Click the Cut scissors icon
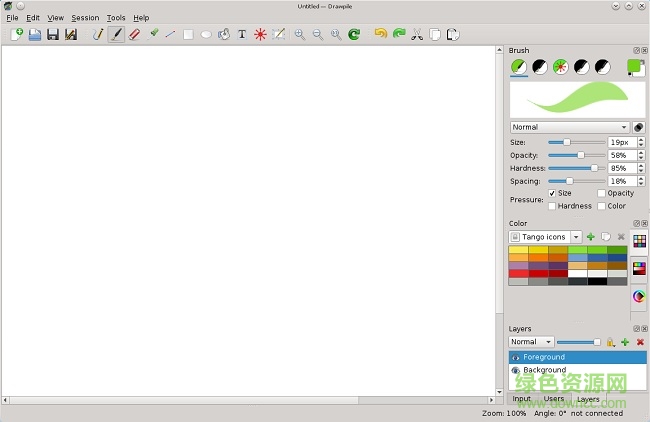Viewport: 650px width, 422px height. [417, 34]
